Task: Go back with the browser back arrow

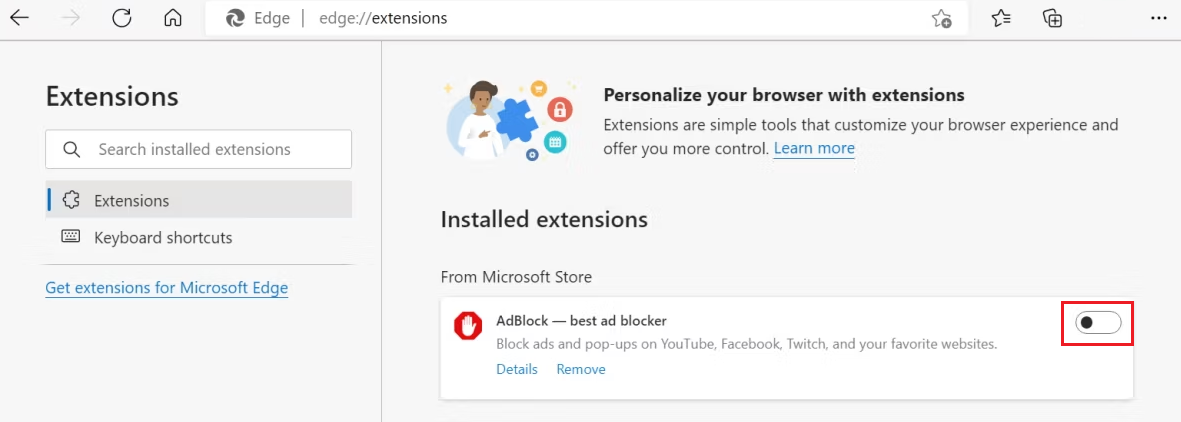Action: click(20, 18)
